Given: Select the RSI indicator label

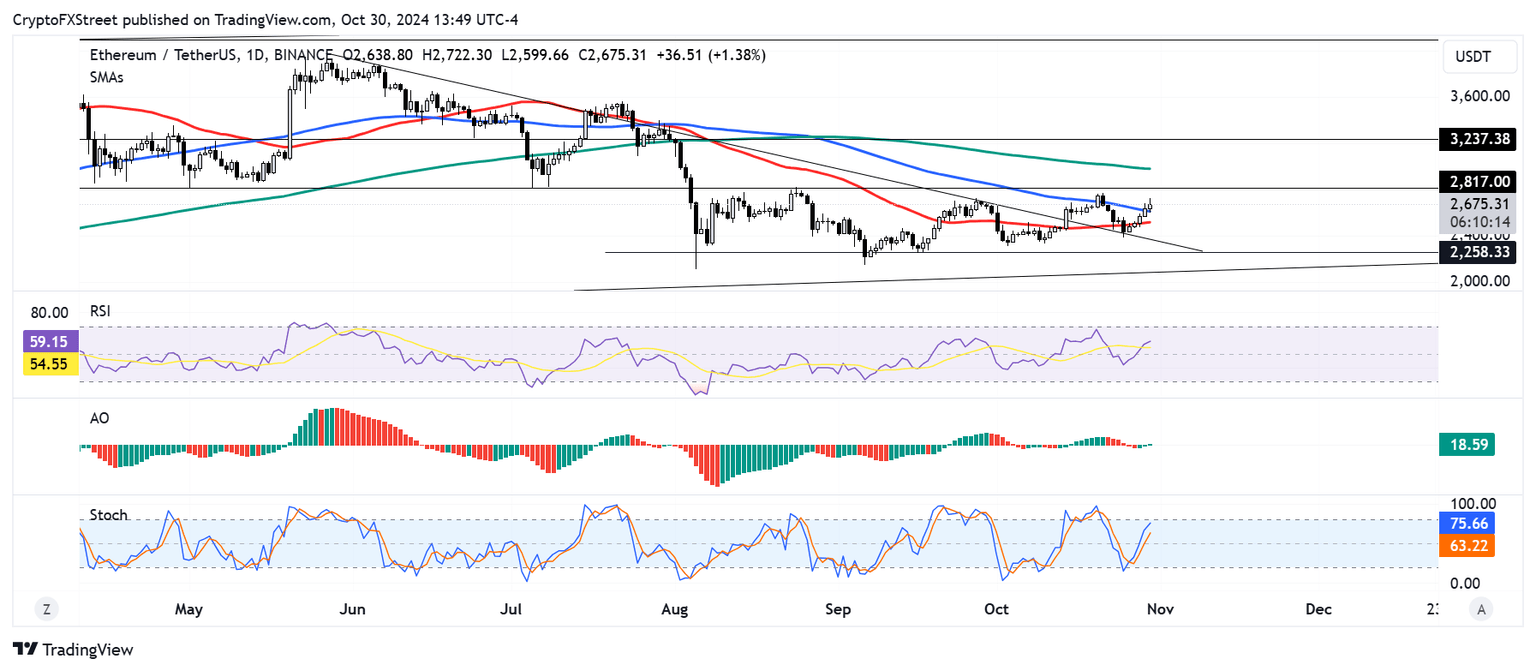Looking at the screenshot, I should pos(100,311).
